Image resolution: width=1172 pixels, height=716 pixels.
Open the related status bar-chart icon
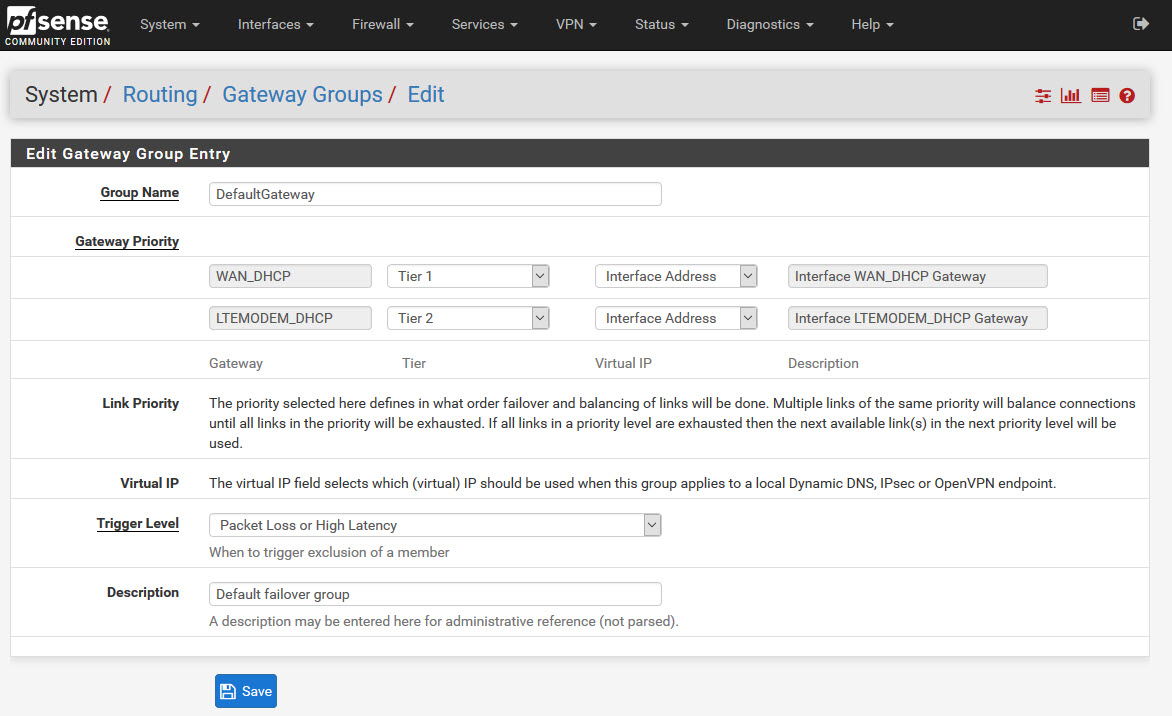[x=1071, y=96]
